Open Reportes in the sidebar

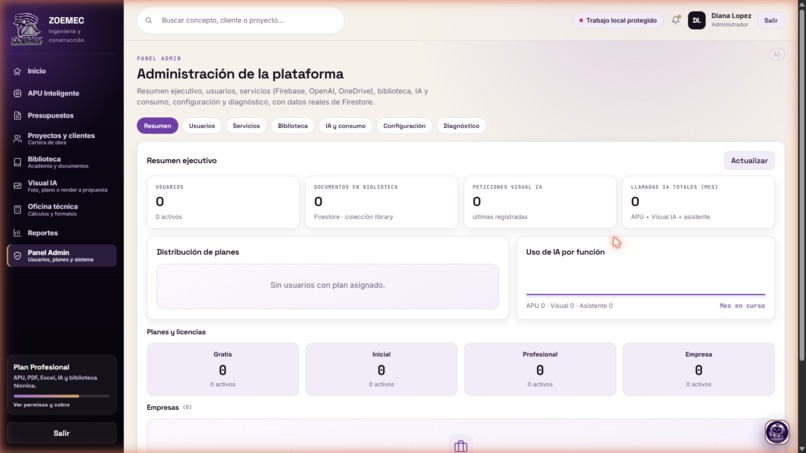(x=61, y=233)
